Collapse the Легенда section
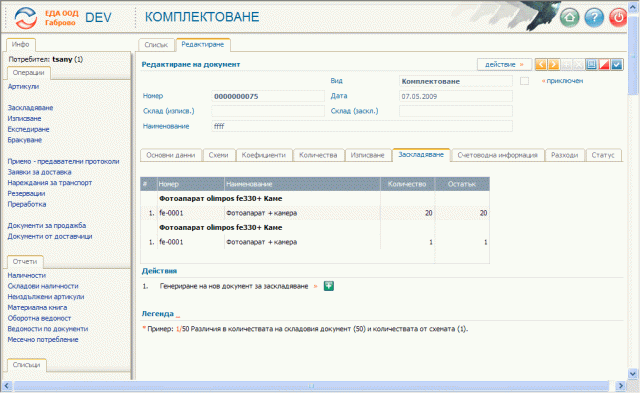This screenshot has width=640, height=393. (178, 315)
